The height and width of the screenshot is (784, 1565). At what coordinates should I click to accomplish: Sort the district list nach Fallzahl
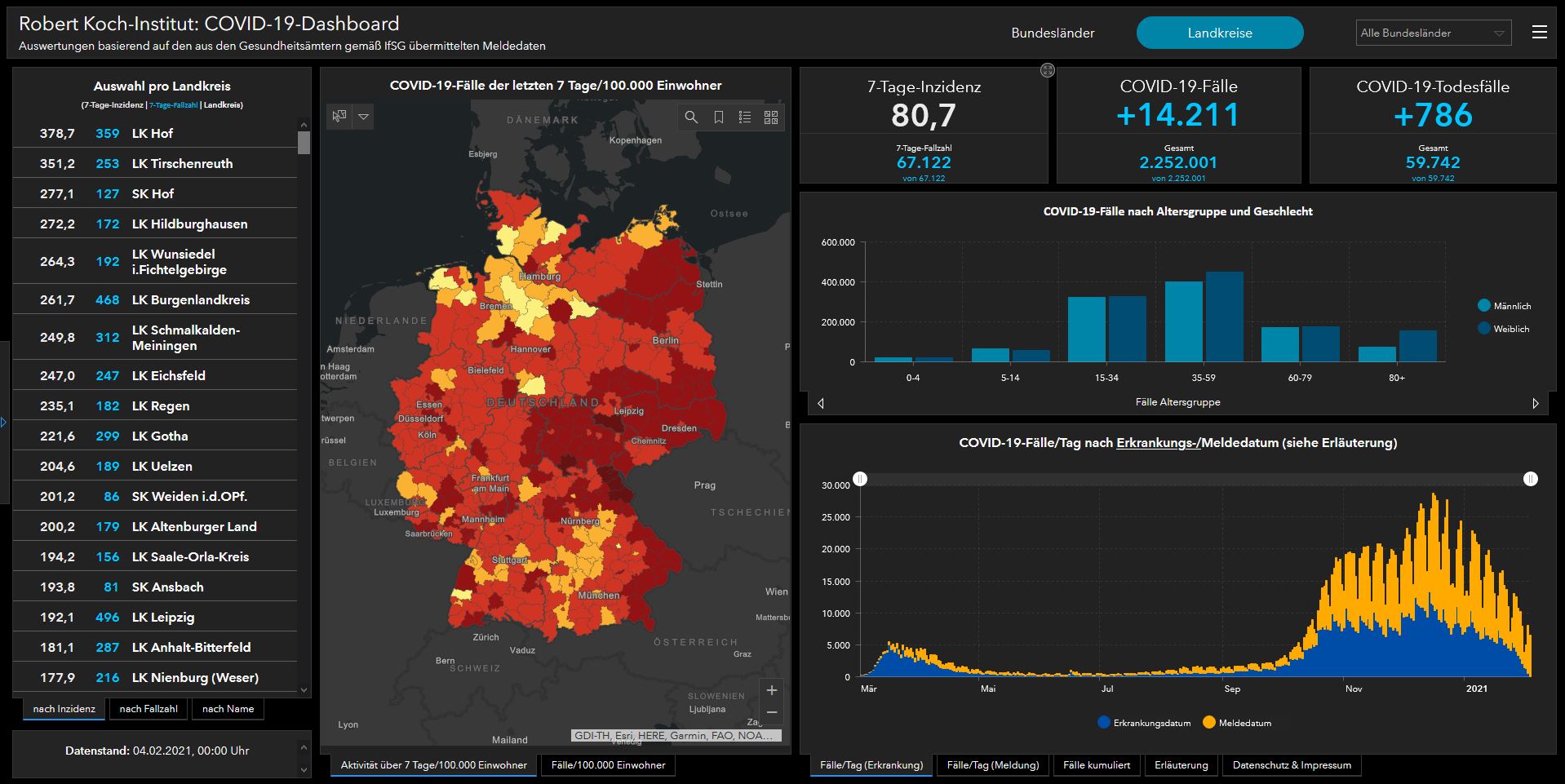pos(149,709)
